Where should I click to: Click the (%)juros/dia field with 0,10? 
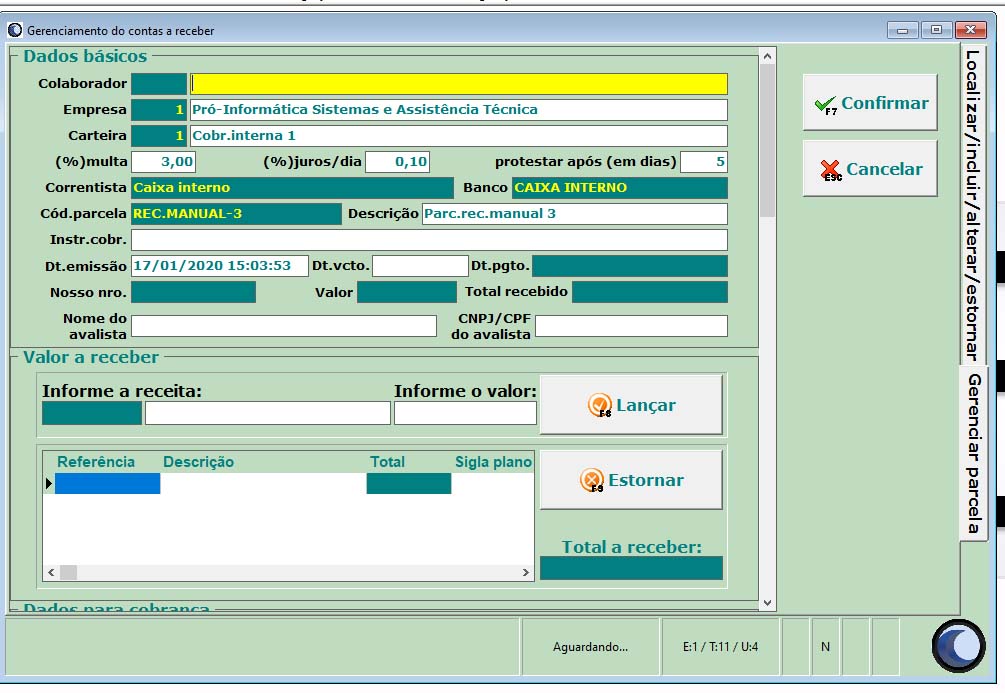[397, 162]
